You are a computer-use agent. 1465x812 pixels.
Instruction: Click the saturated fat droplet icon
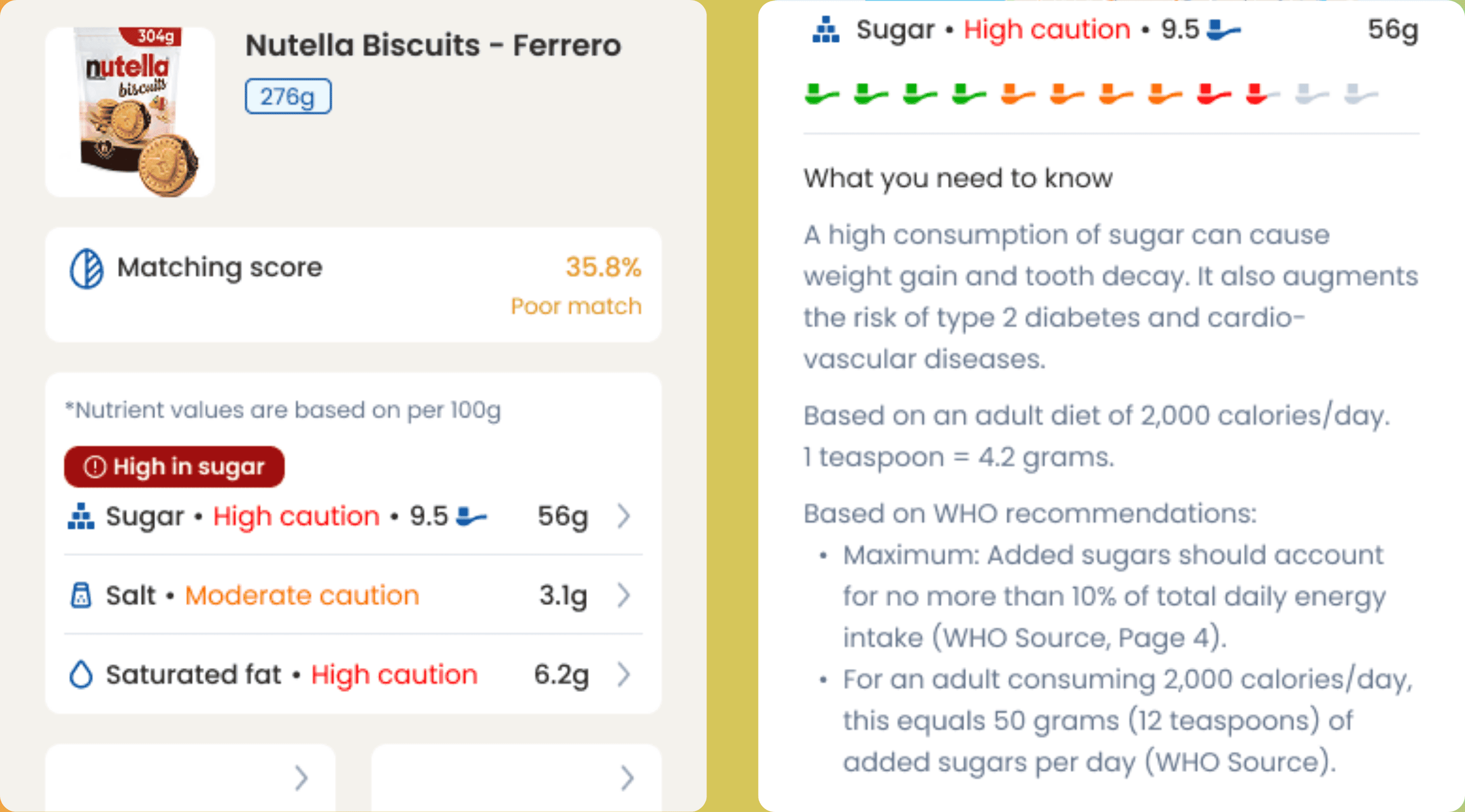click(81, 674)
